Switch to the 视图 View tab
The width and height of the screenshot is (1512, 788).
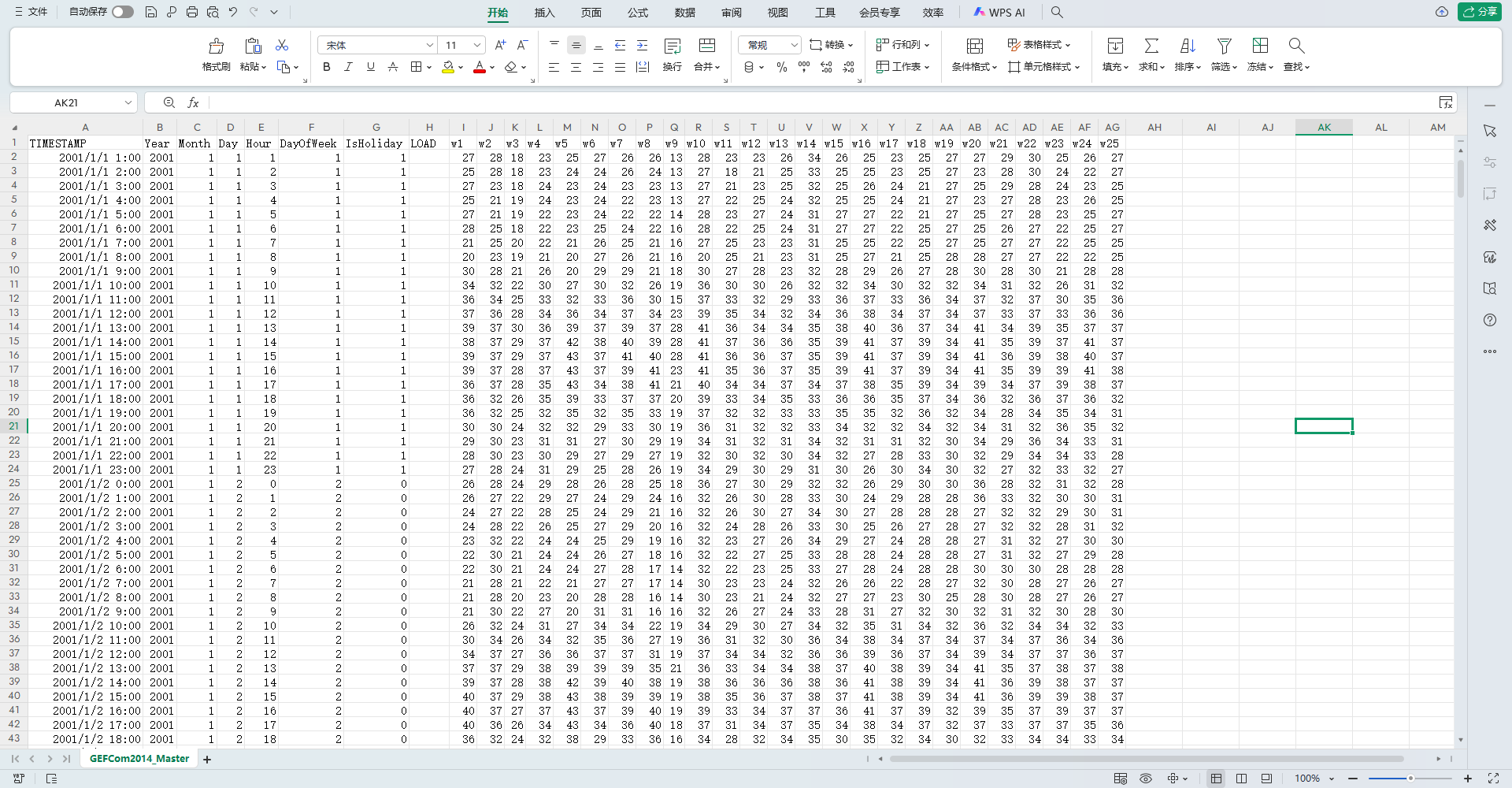(778, 12)
